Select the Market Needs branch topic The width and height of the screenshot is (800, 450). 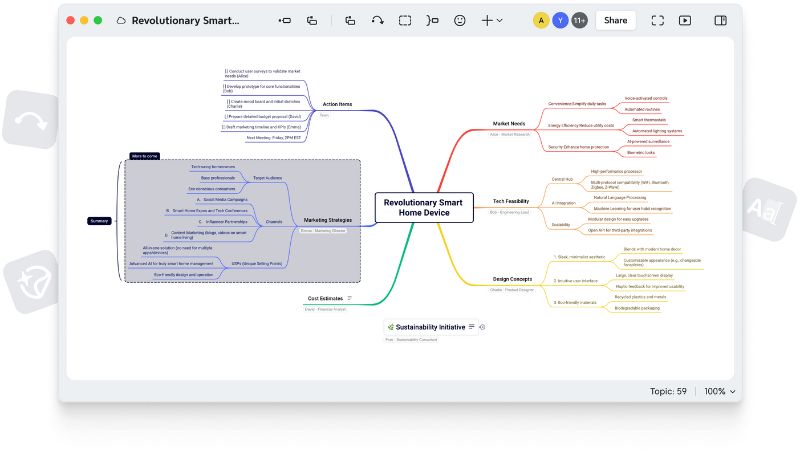click(x=508, y=124)
